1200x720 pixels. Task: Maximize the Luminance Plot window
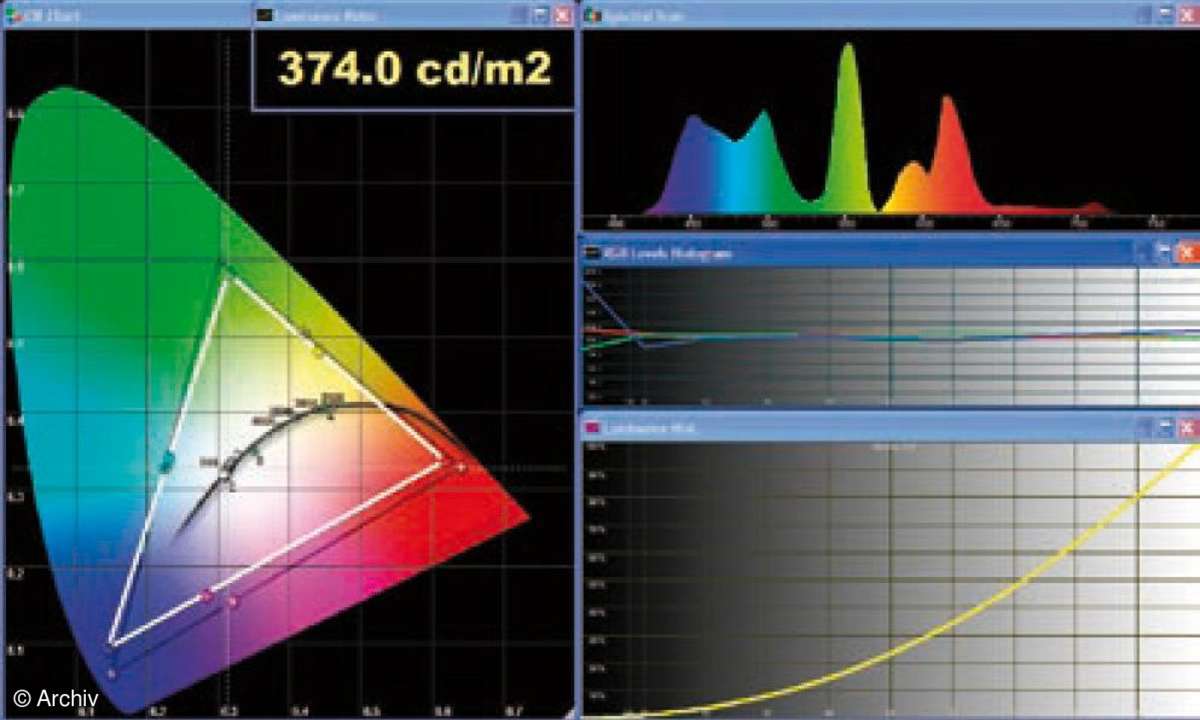(x=1165, y=428)
